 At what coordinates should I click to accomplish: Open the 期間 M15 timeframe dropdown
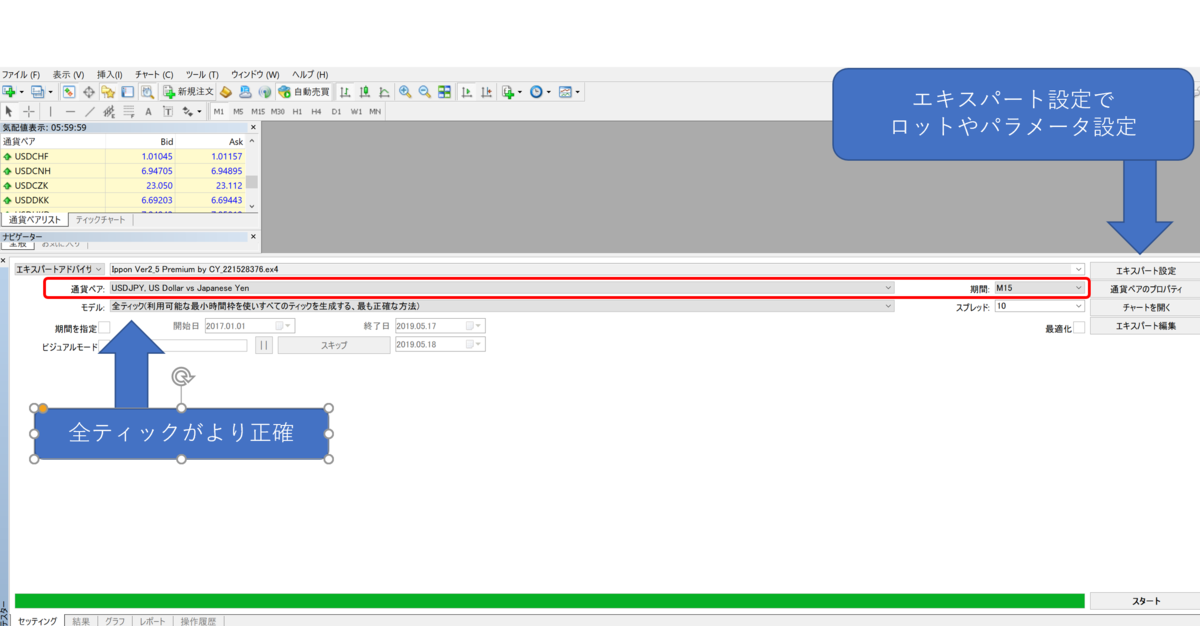[x=1038, y=288]
